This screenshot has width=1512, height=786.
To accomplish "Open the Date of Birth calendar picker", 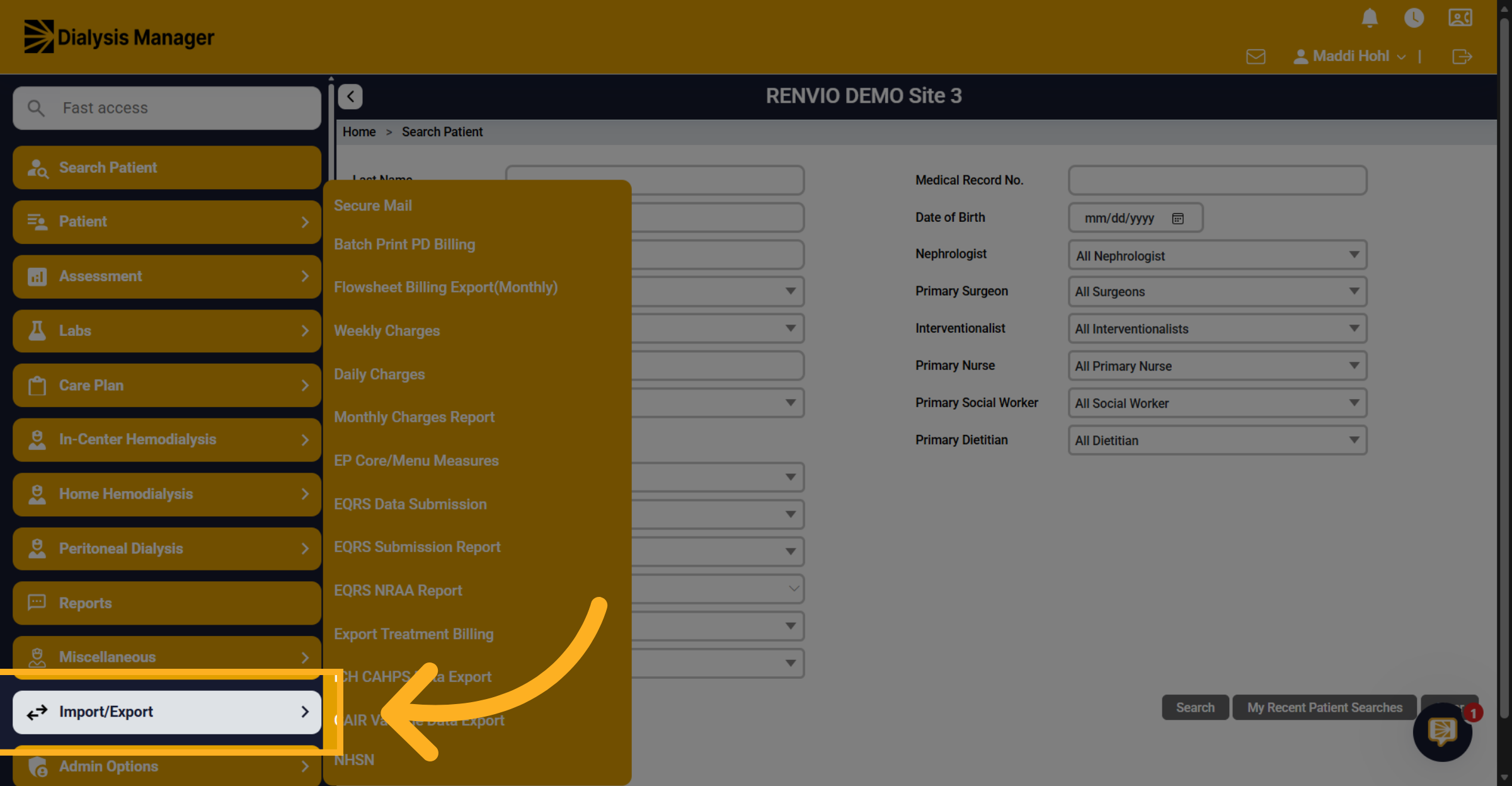I will tap(1177, 219).
